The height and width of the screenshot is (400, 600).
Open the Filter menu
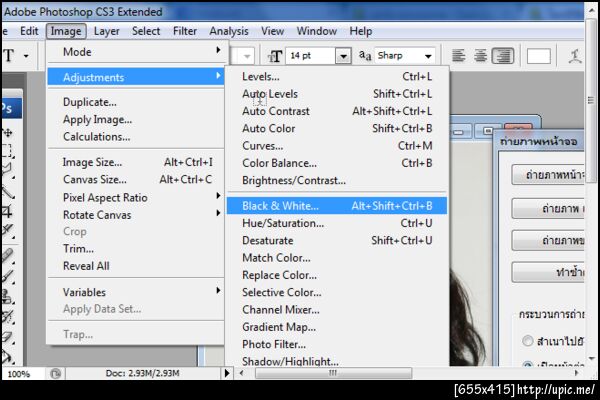tap(185, 31)
